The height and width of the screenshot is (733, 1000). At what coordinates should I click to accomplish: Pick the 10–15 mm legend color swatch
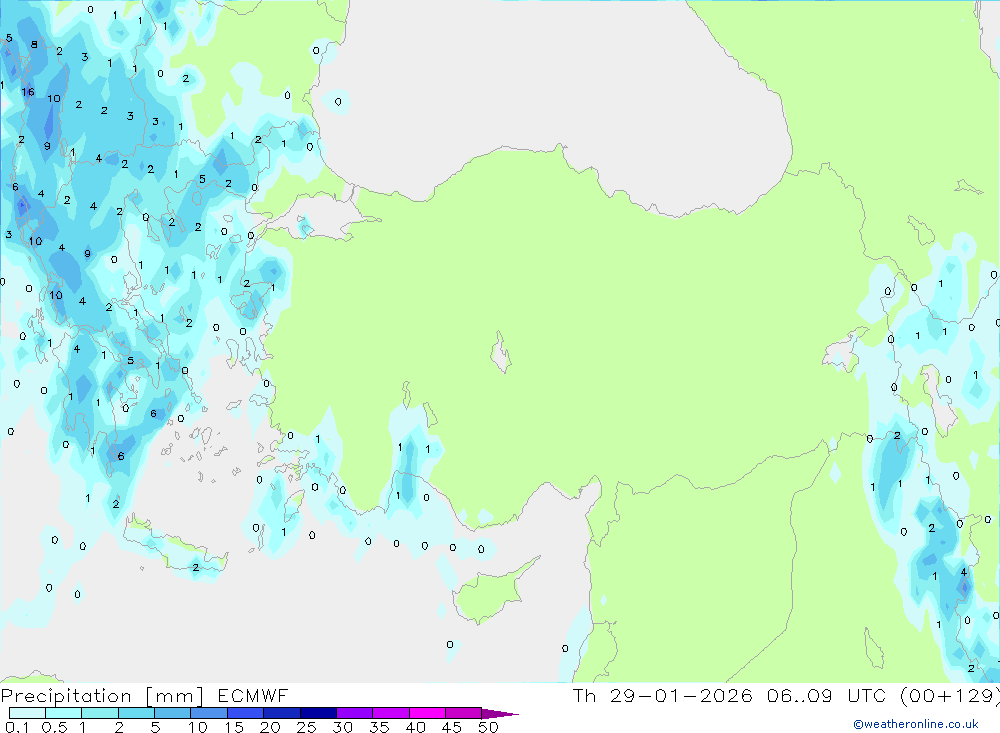click(209, 713)
